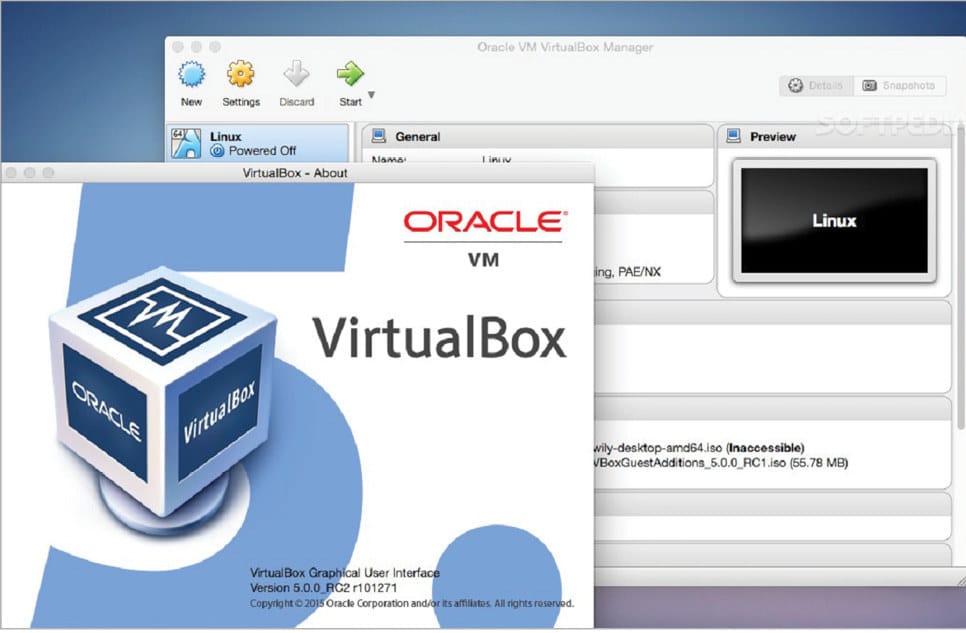966x633 pixels.
Task: Click the VirtualBox - About title bar
Action: [x=297, y=173]
